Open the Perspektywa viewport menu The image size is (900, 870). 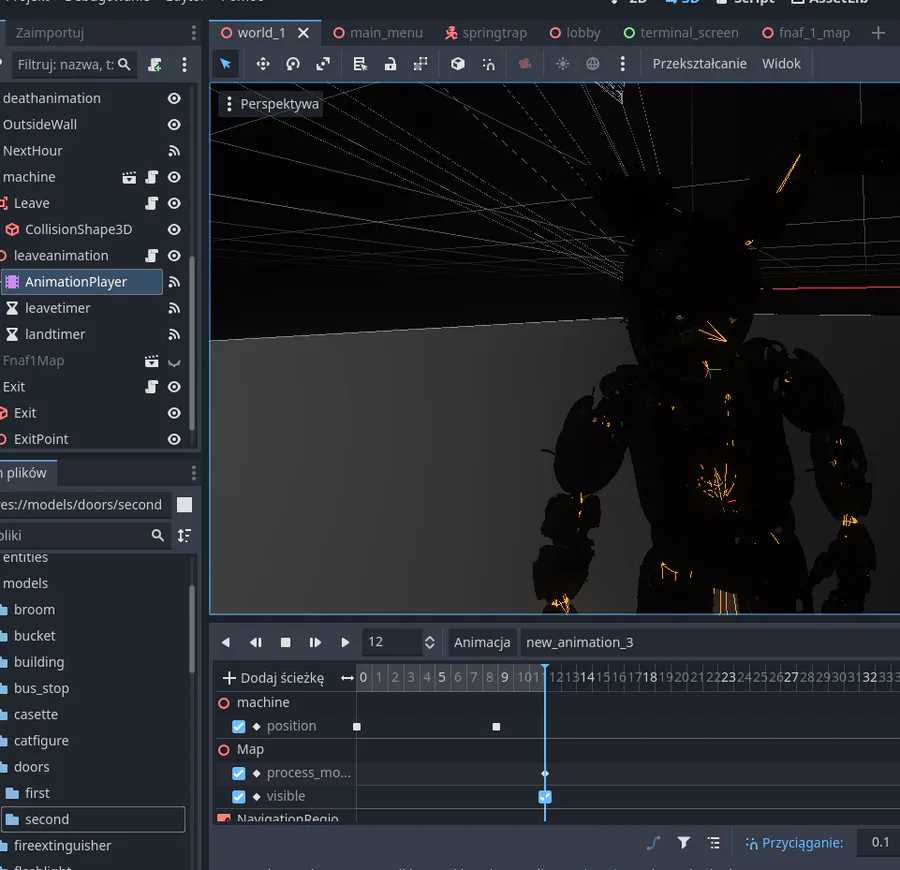pyautogui.click(x=270, y=104)
